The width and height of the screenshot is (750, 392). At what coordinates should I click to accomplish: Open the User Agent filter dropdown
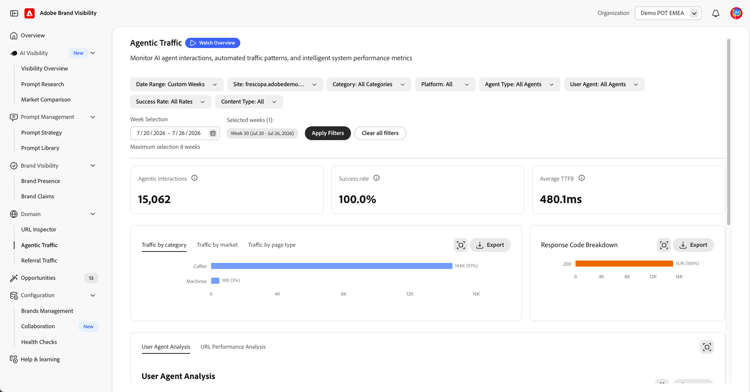(x=604, y=85)
